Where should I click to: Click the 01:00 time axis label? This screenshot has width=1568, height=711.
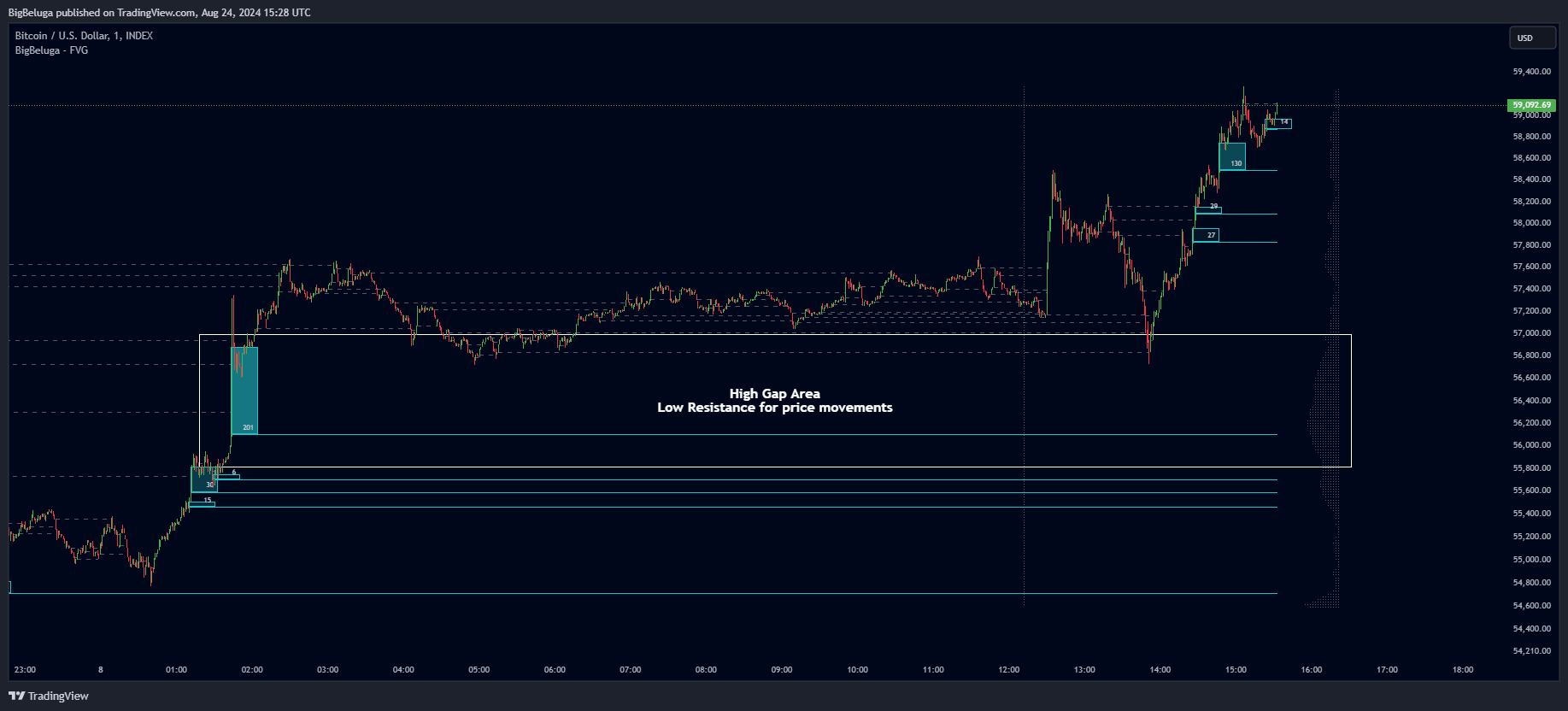click(x=176, y=670)
